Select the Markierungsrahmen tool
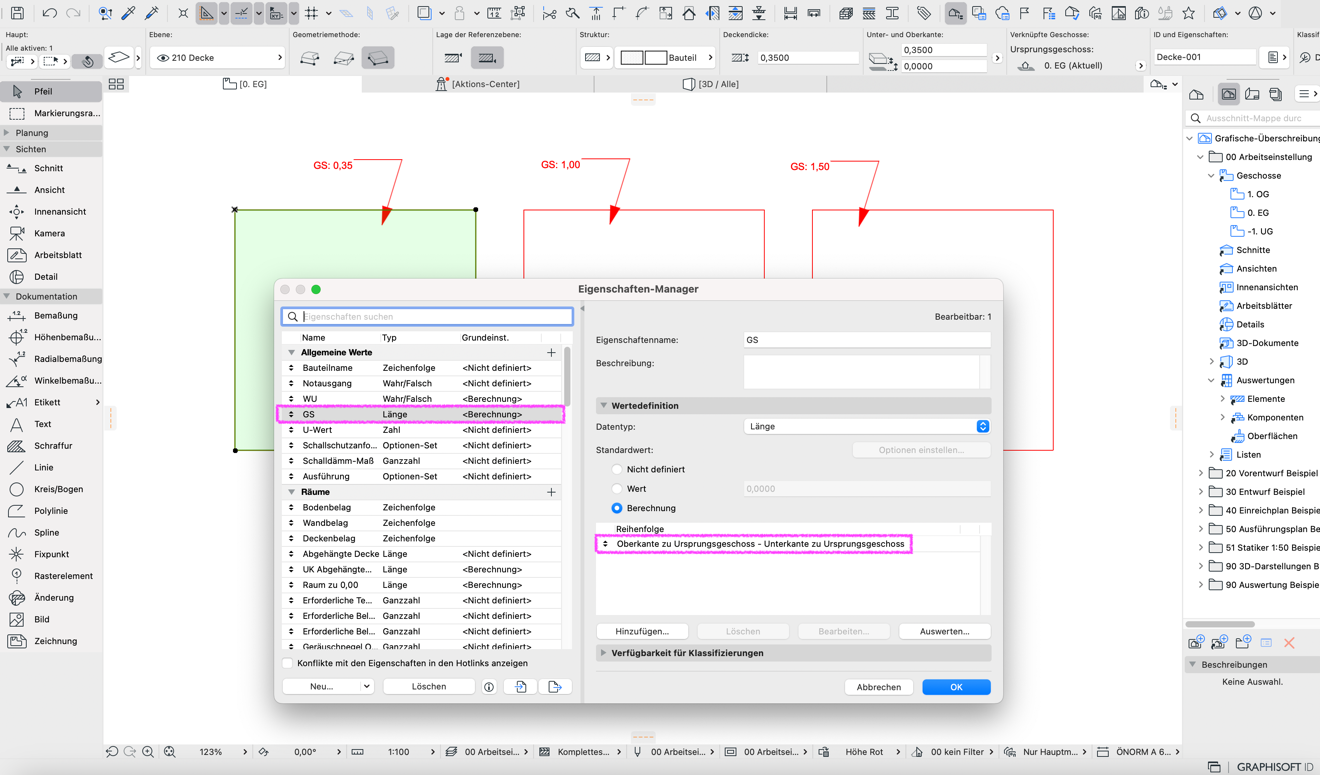The image size is (1320, 775). (x=51, y=113)
